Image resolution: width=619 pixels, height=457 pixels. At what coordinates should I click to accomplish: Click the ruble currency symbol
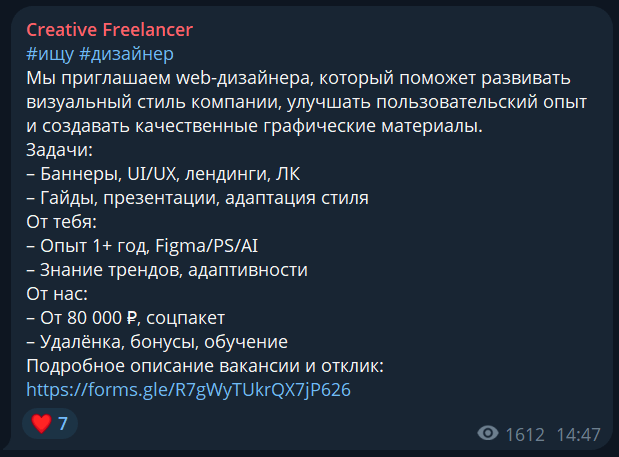131,318
